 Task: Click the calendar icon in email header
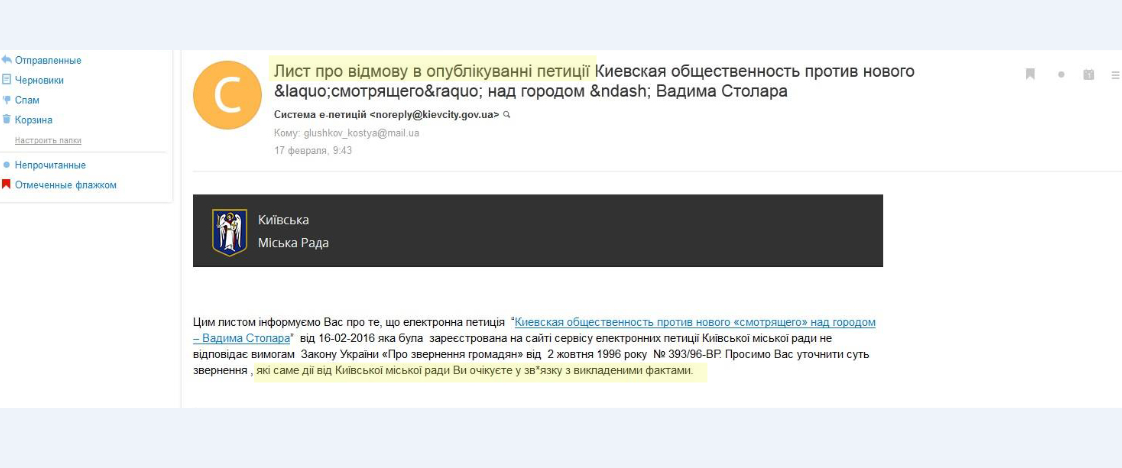(x=1089, y=75)
